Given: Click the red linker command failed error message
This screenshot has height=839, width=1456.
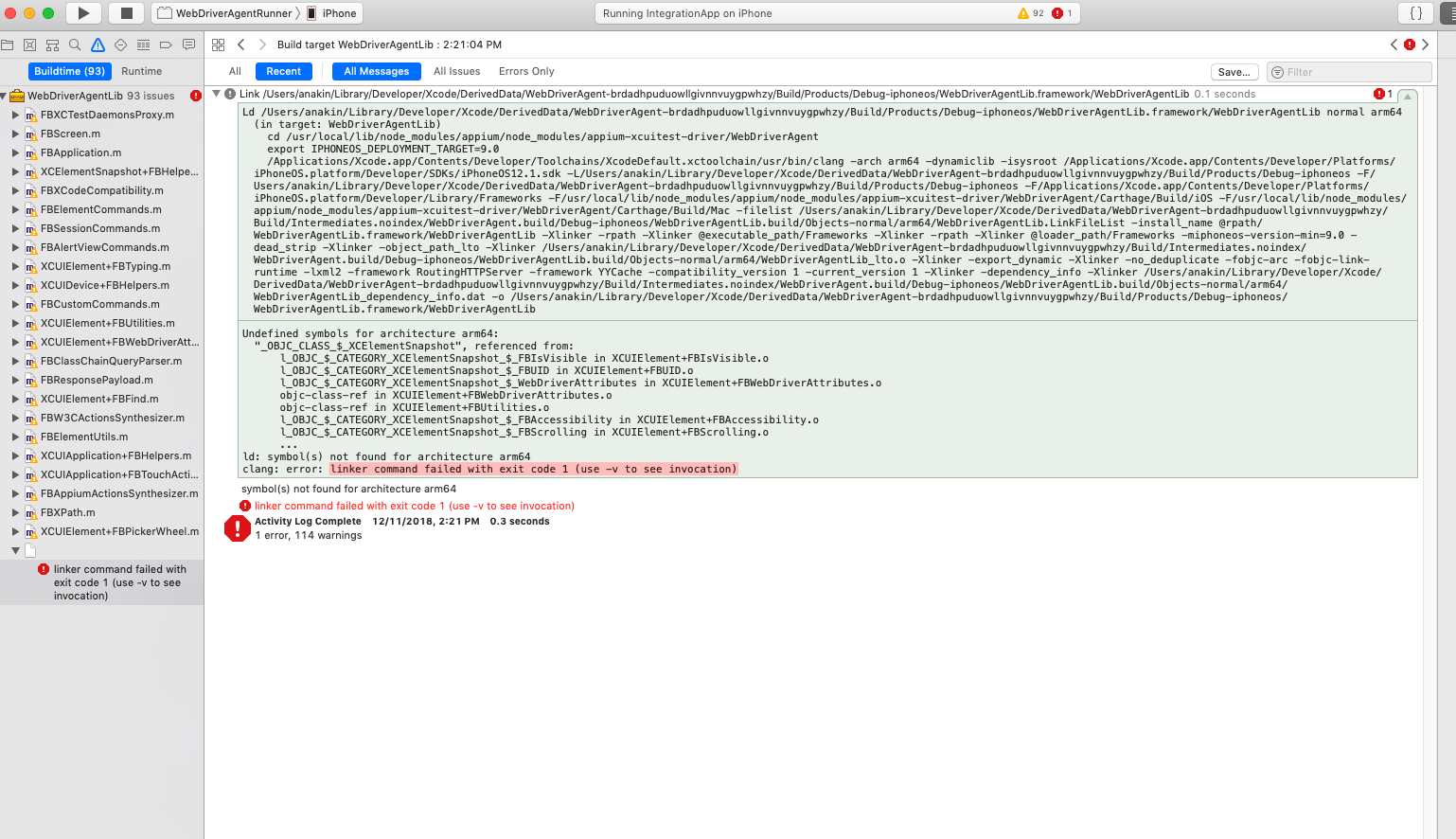Looking at the screenshot, I should point(415,506).
